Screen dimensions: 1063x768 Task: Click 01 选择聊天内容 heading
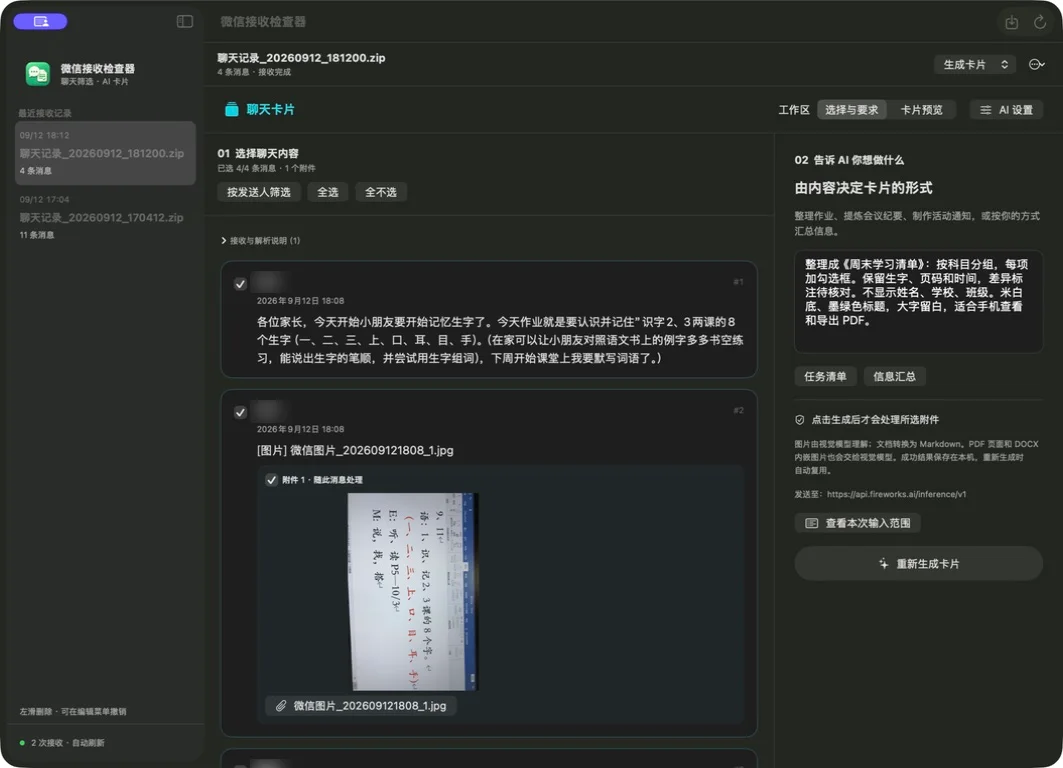(258, 153)
